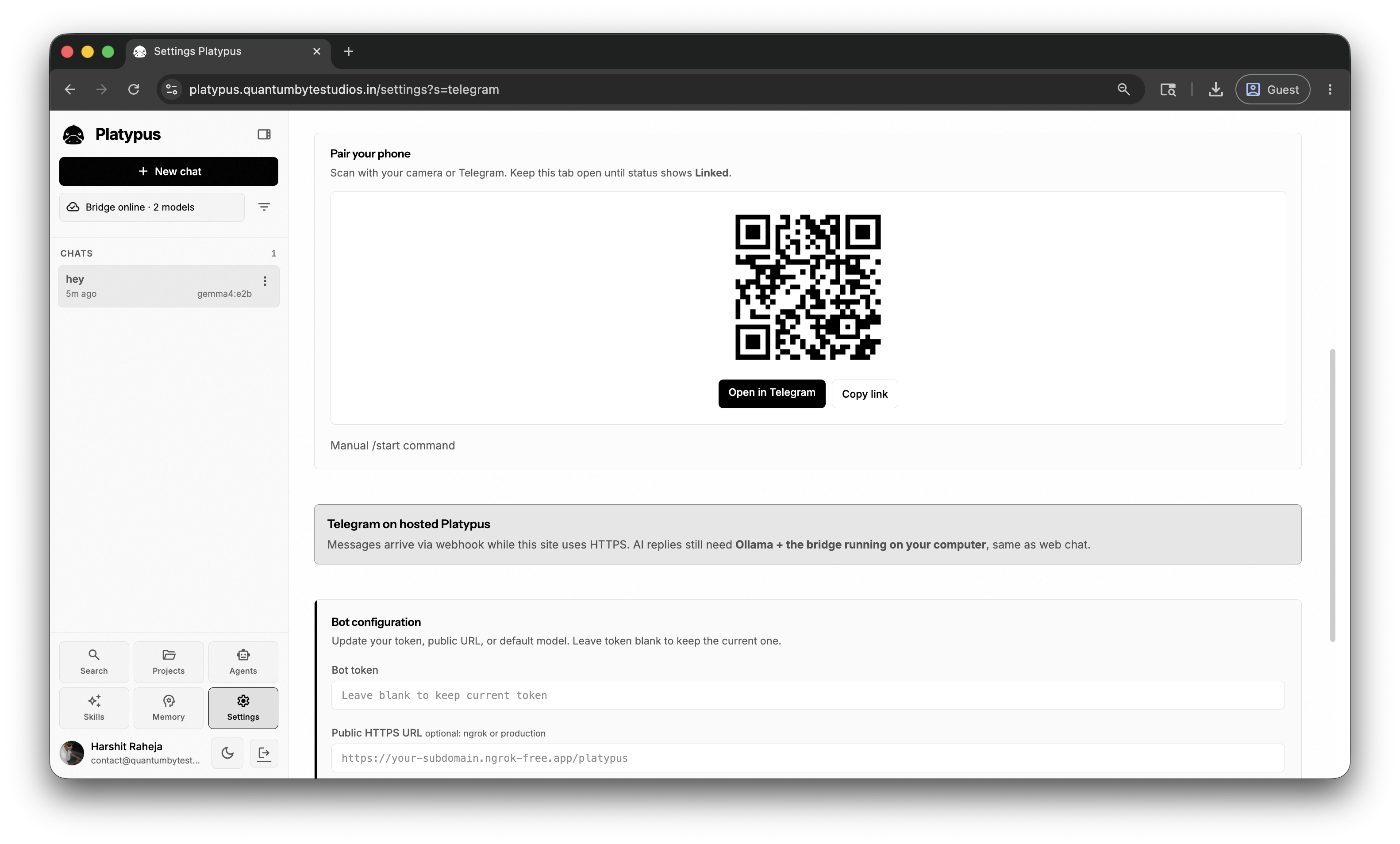Go back in browser

pos(70,89)
